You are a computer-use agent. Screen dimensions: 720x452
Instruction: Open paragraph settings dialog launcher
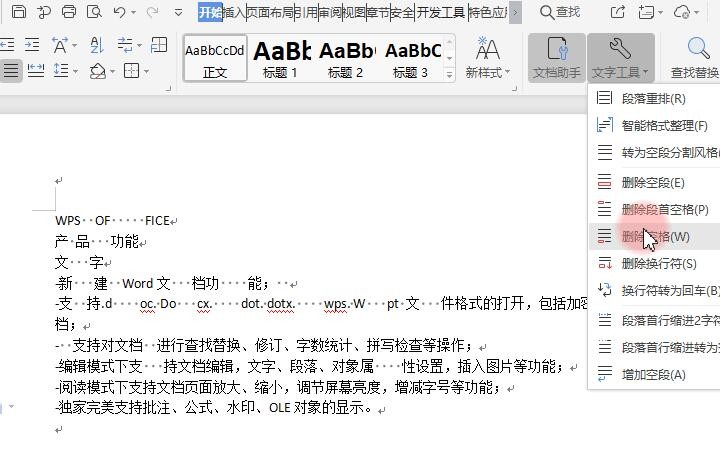click(x=168, y=88)
